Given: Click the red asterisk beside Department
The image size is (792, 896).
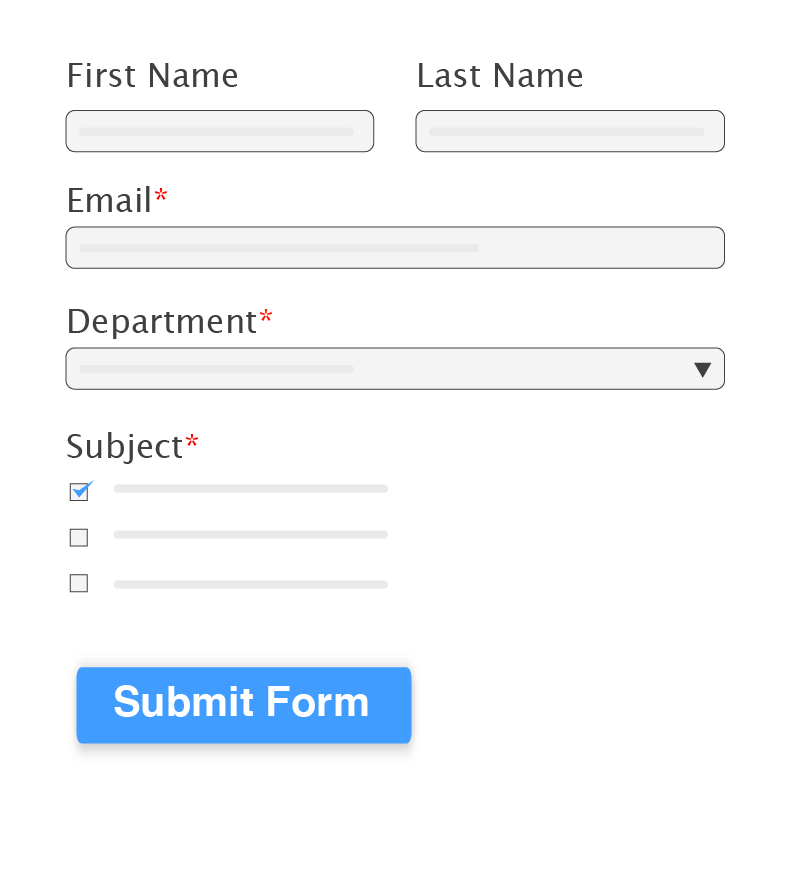Looking at the screenshot, I should click(266, 318).
